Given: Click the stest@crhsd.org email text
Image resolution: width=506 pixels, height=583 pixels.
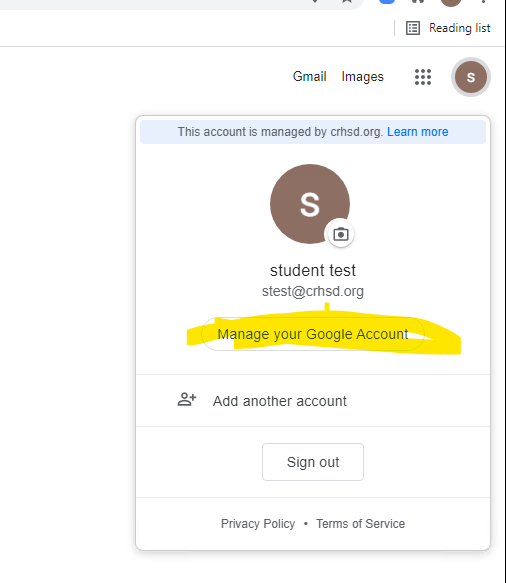Looking at the screenshot, I should coord(313,292).
